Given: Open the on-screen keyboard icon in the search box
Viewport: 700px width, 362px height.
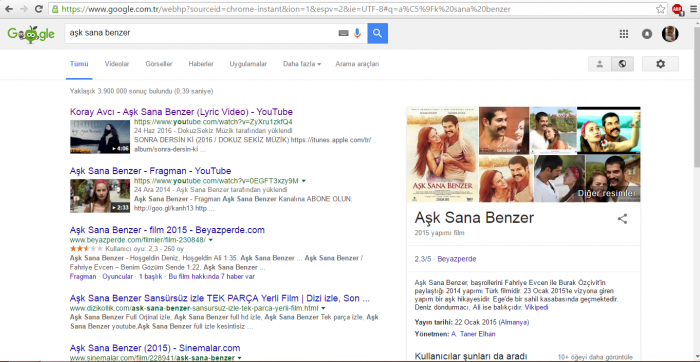Looking at the screenshot, I should click(343, 33).
